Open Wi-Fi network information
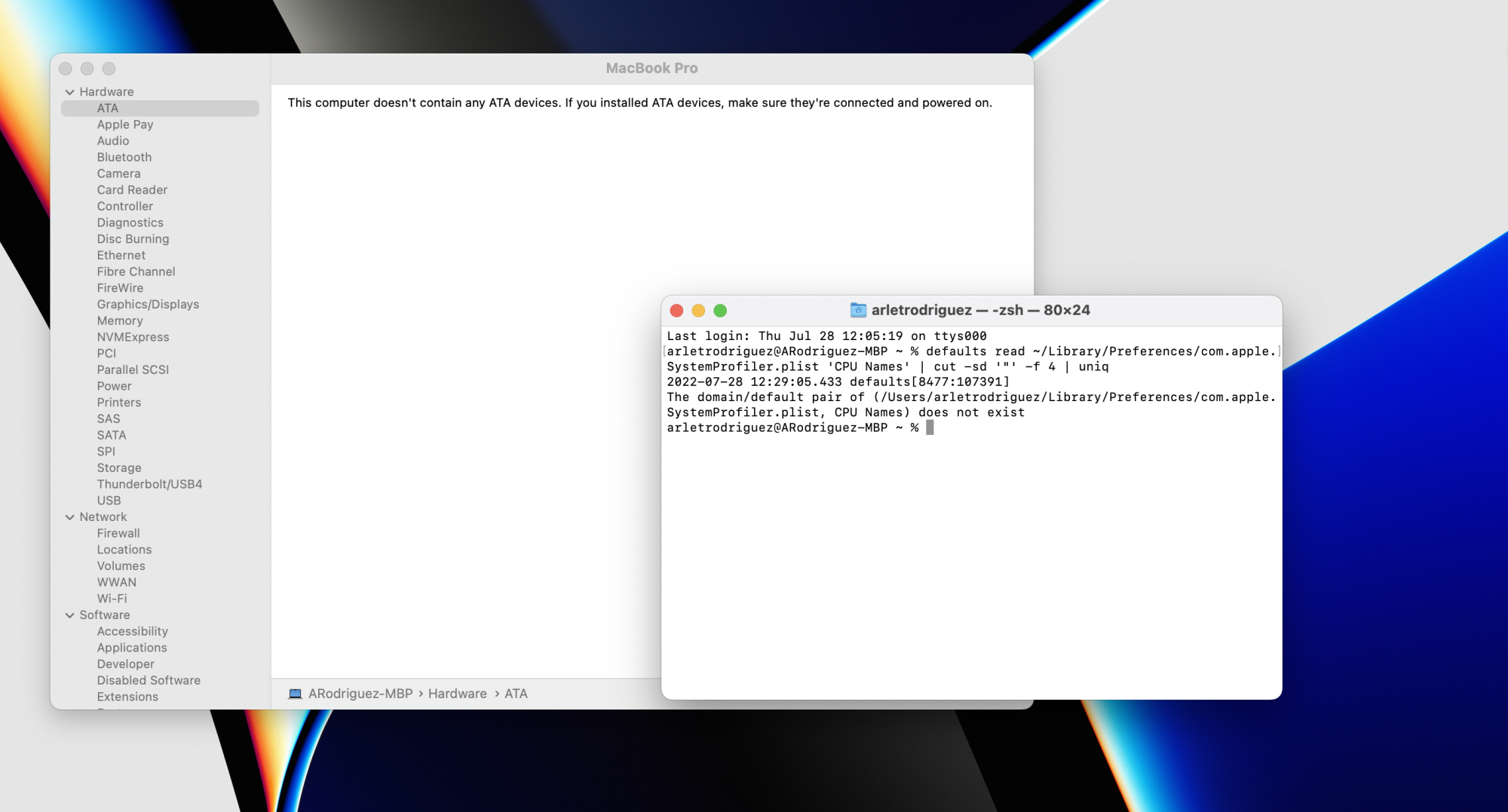1508x812 pixels. (x=112, y=599)
